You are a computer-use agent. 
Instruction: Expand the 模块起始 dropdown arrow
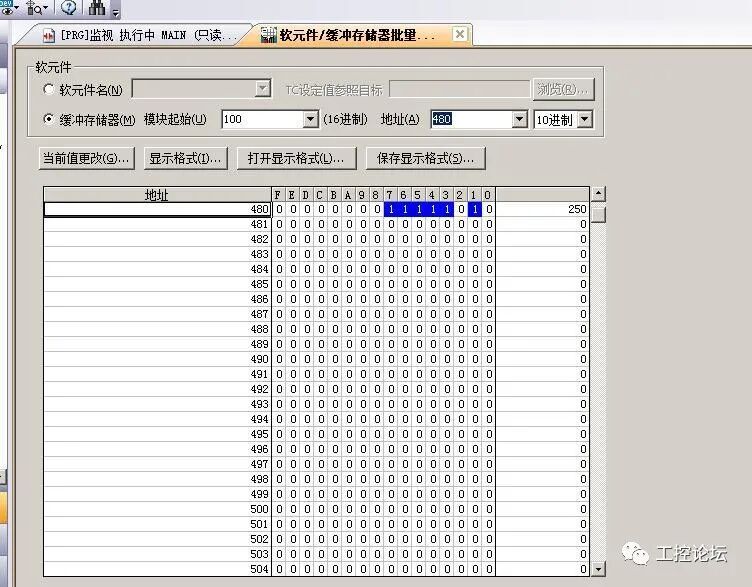(310, 119)
